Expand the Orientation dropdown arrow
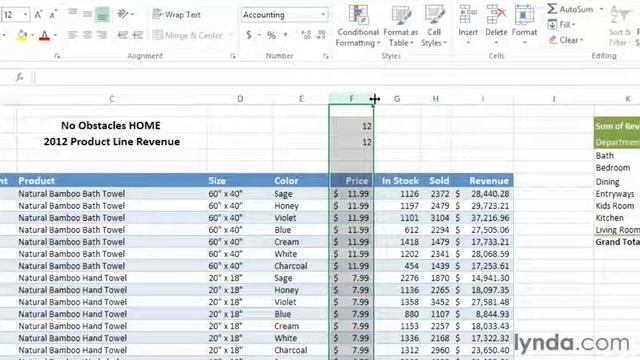The width and height of the screenshot is (640, 360). click(x=133, y=15)
